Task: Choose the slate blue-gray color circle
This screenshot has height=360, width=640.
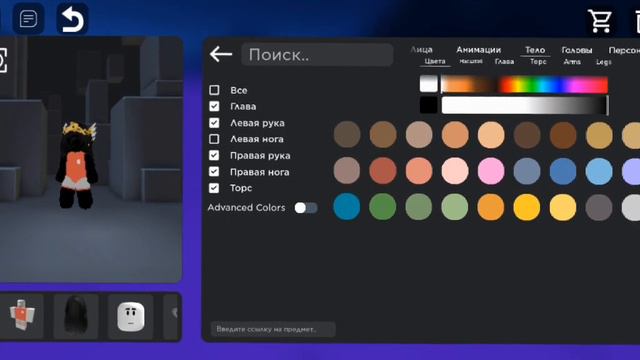Action: tap(527, 171)
